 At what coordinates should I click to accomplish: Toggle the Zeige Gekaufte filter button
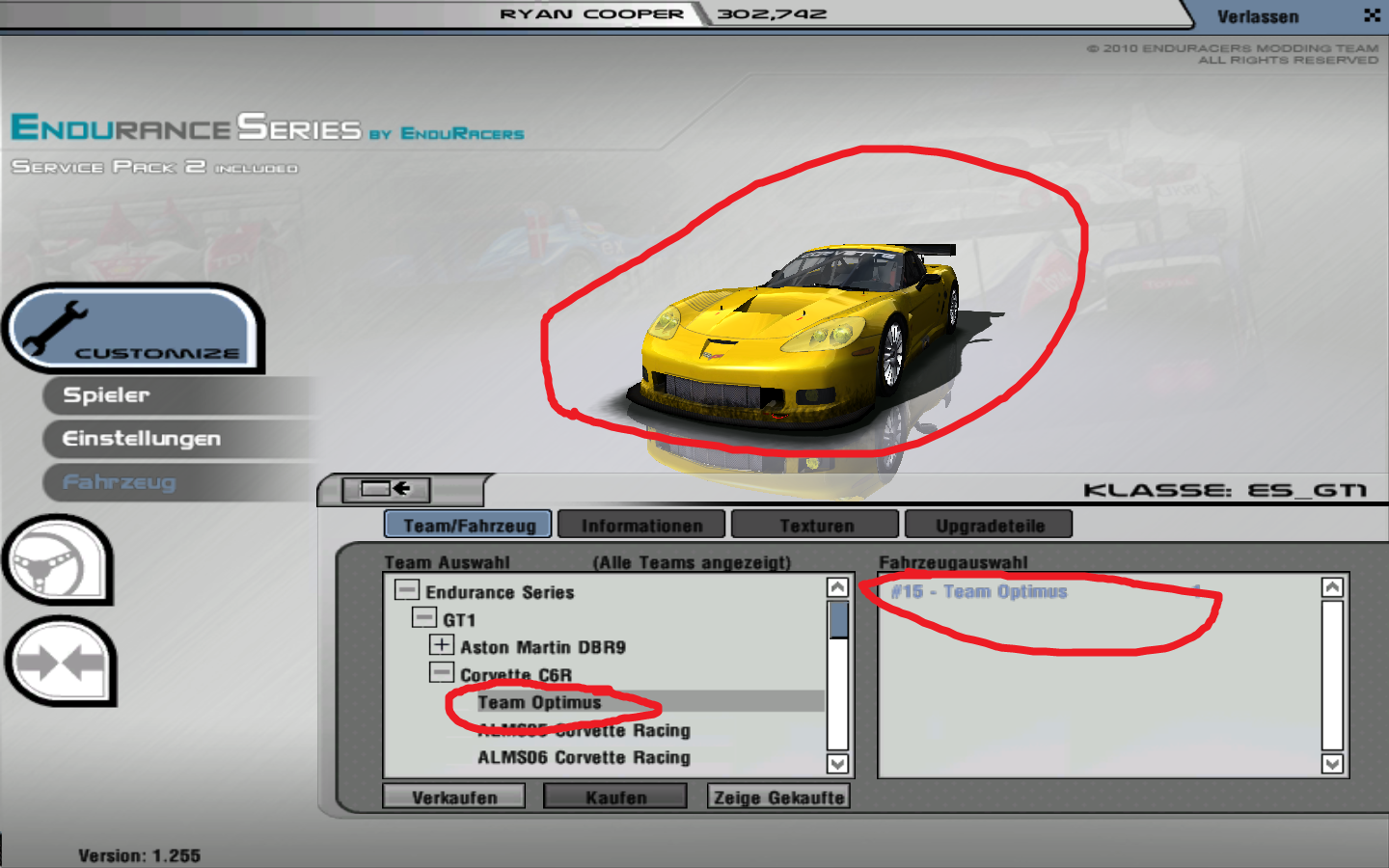[778, 798]
